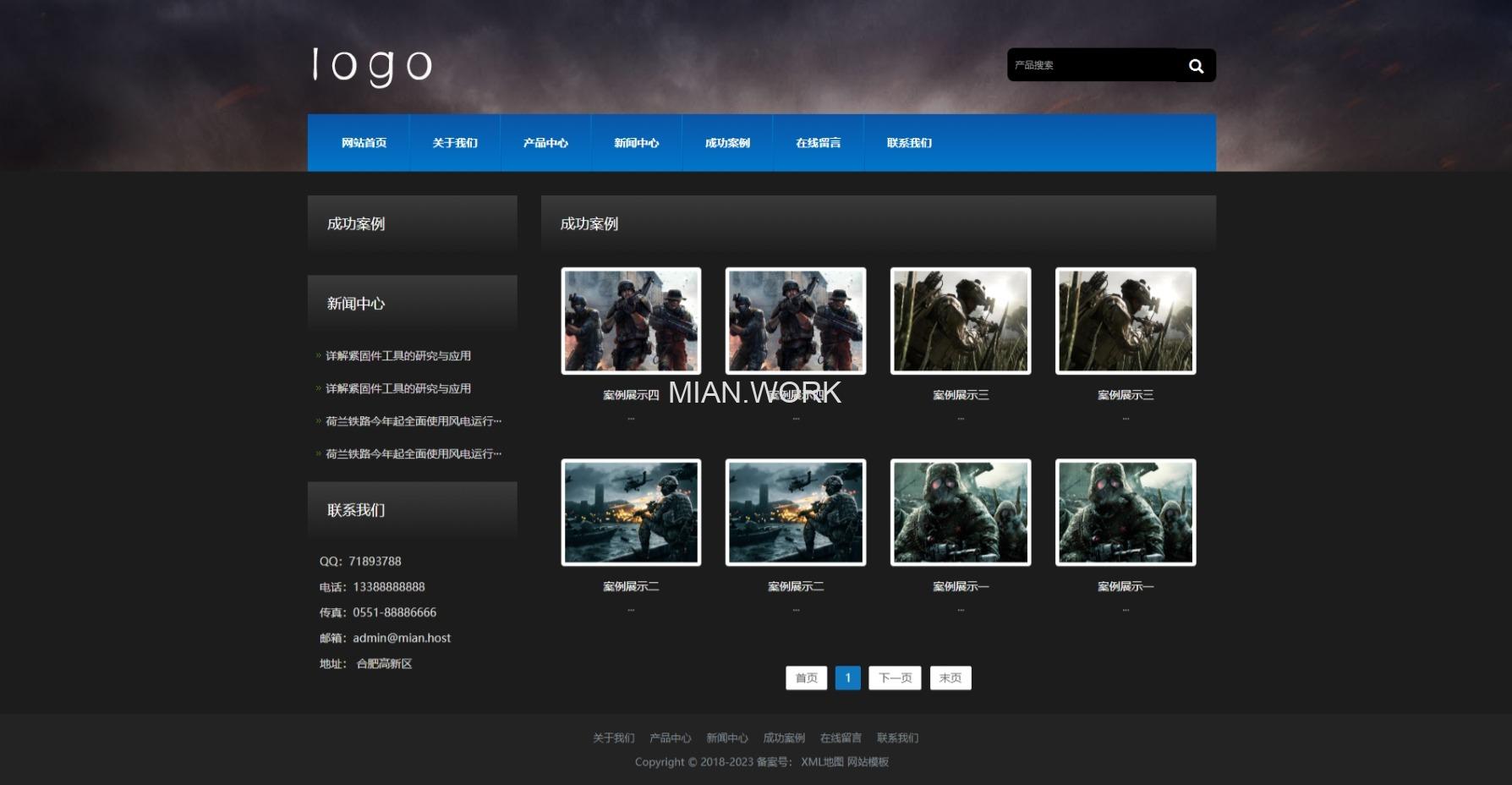Open the second 详解紧固件工具的研究与应用 news link

tap(398, 388)
